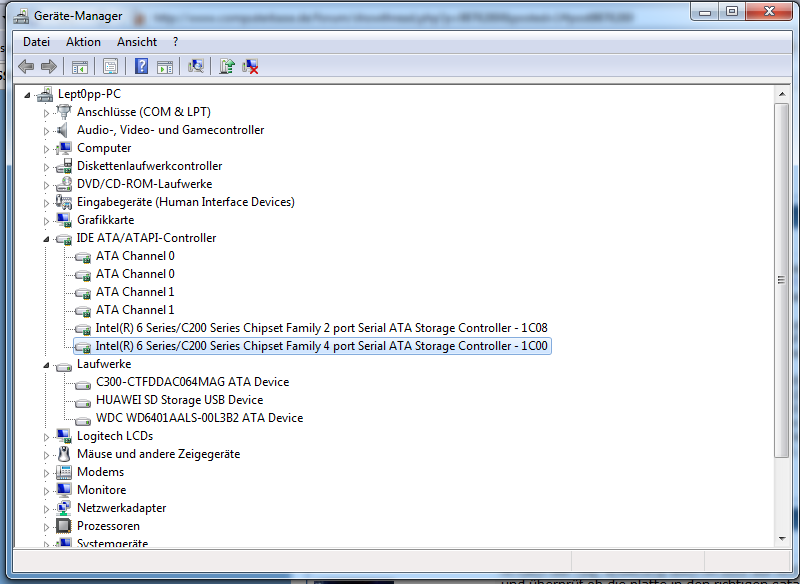
Task: Click the Modems device icon
Action: click(64, 472)
